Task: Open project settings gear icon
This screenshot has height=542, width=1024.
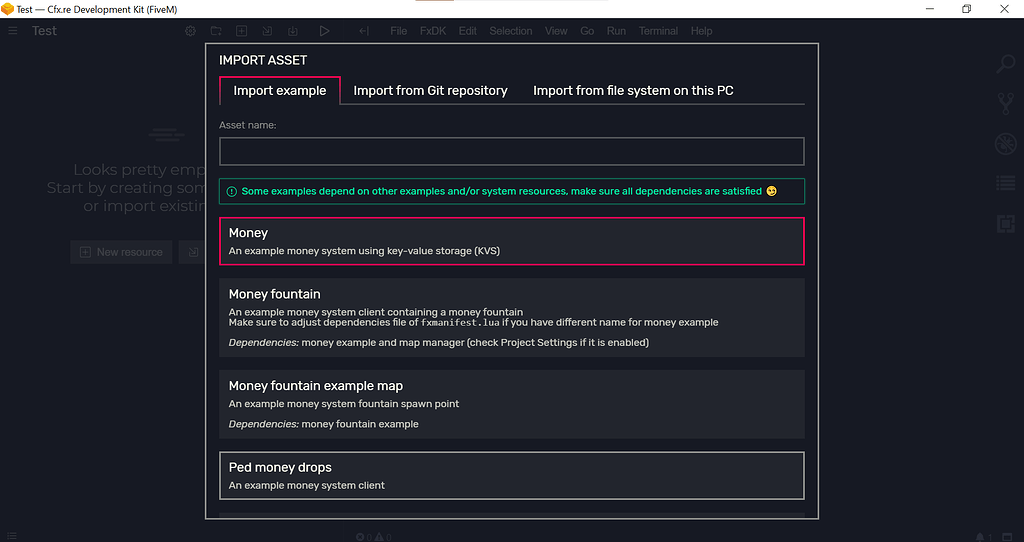Action: pyautogui.click(x=191, y=31)
